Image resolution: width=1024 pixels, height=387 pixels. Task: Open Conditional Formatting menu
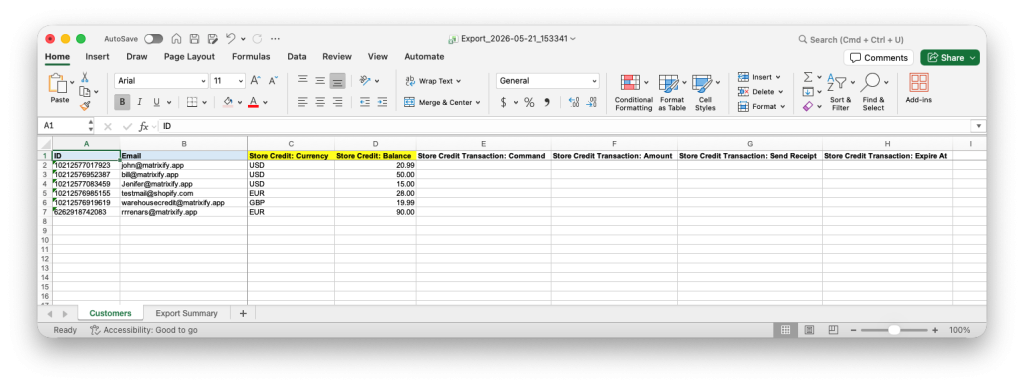tap(633, 93)
